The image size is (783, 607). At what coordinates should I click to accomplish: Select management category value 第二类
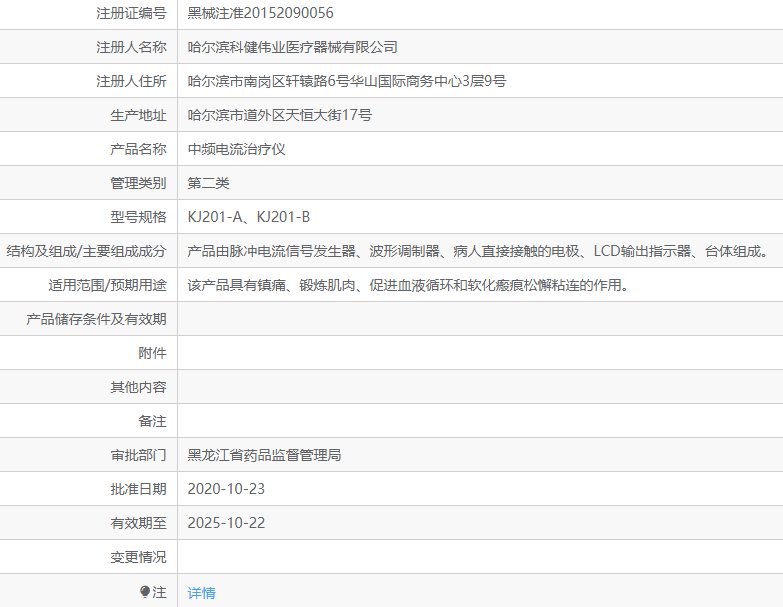208,183
